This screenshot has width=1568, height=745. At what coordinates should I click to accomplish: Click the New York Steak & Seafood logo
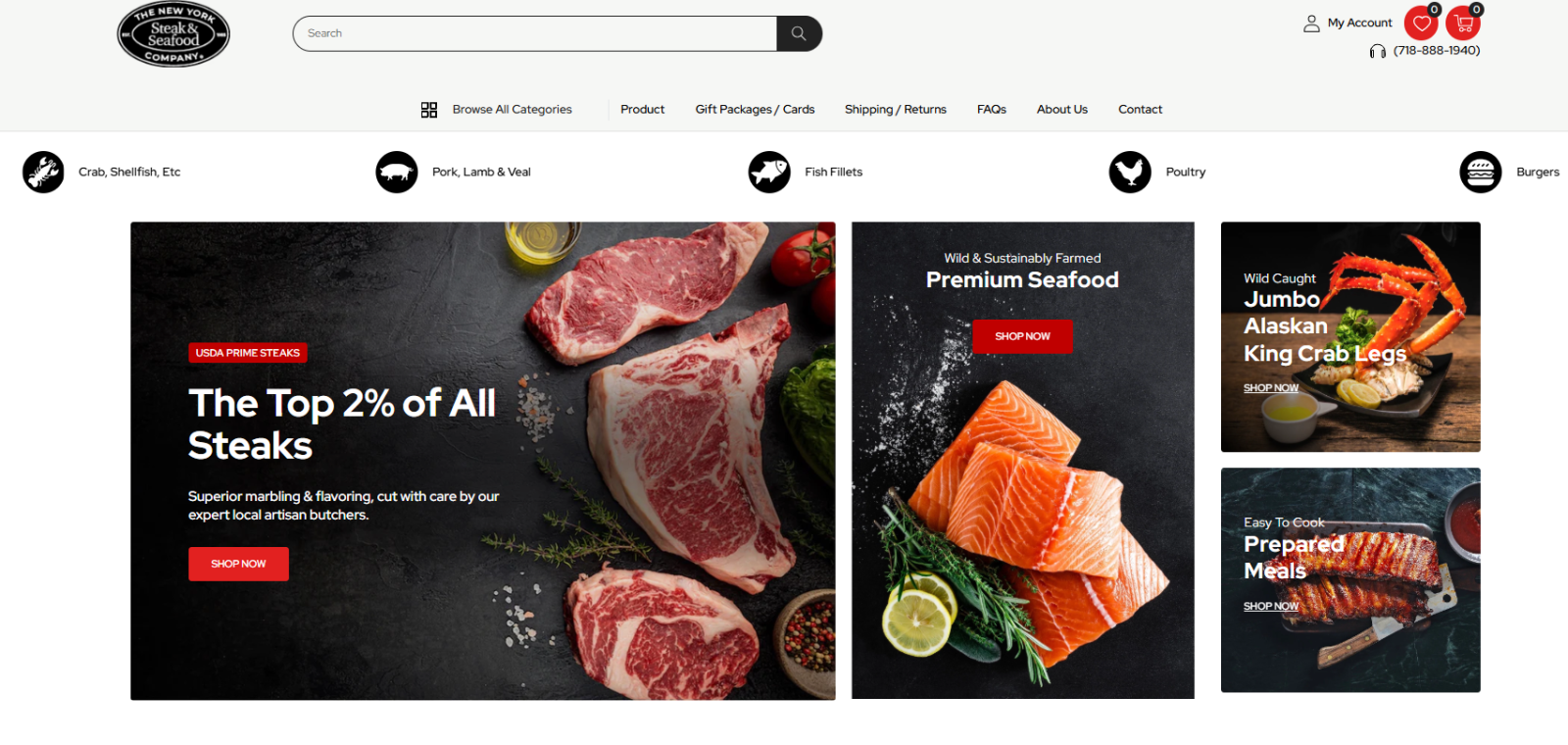[173, 35]
